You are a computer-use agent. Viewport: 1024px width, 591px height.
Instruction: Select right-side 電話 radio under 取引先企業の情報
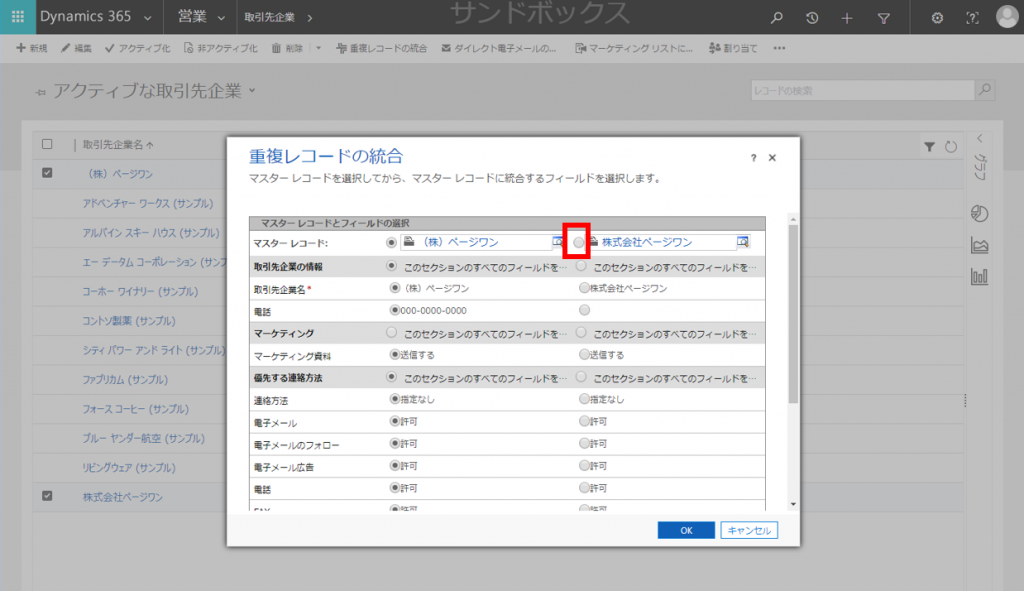(584, 310)
